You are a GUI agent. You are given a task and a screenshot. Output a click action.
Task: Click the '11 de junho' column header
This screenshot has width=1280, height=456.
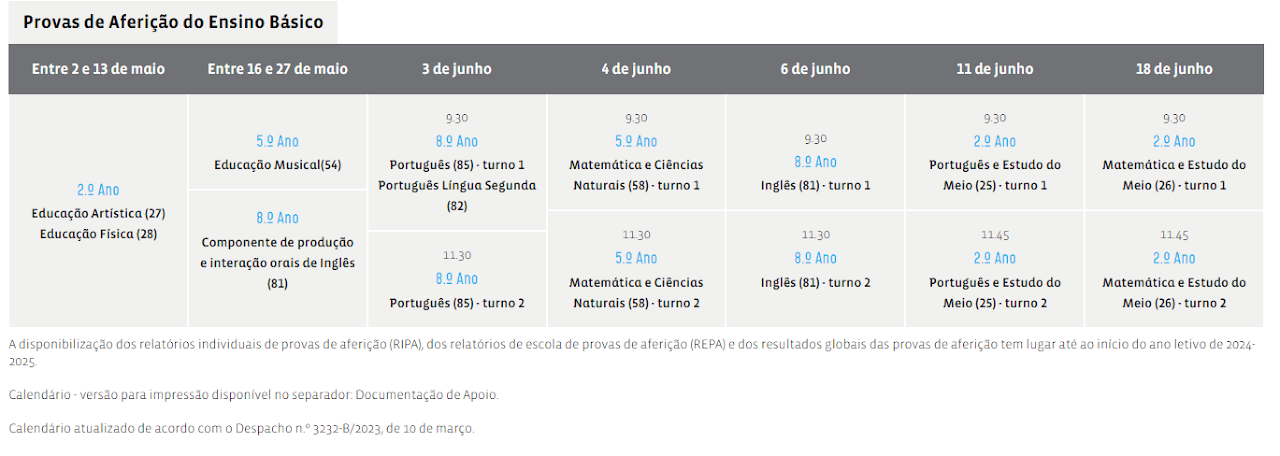tap(994, 69)
